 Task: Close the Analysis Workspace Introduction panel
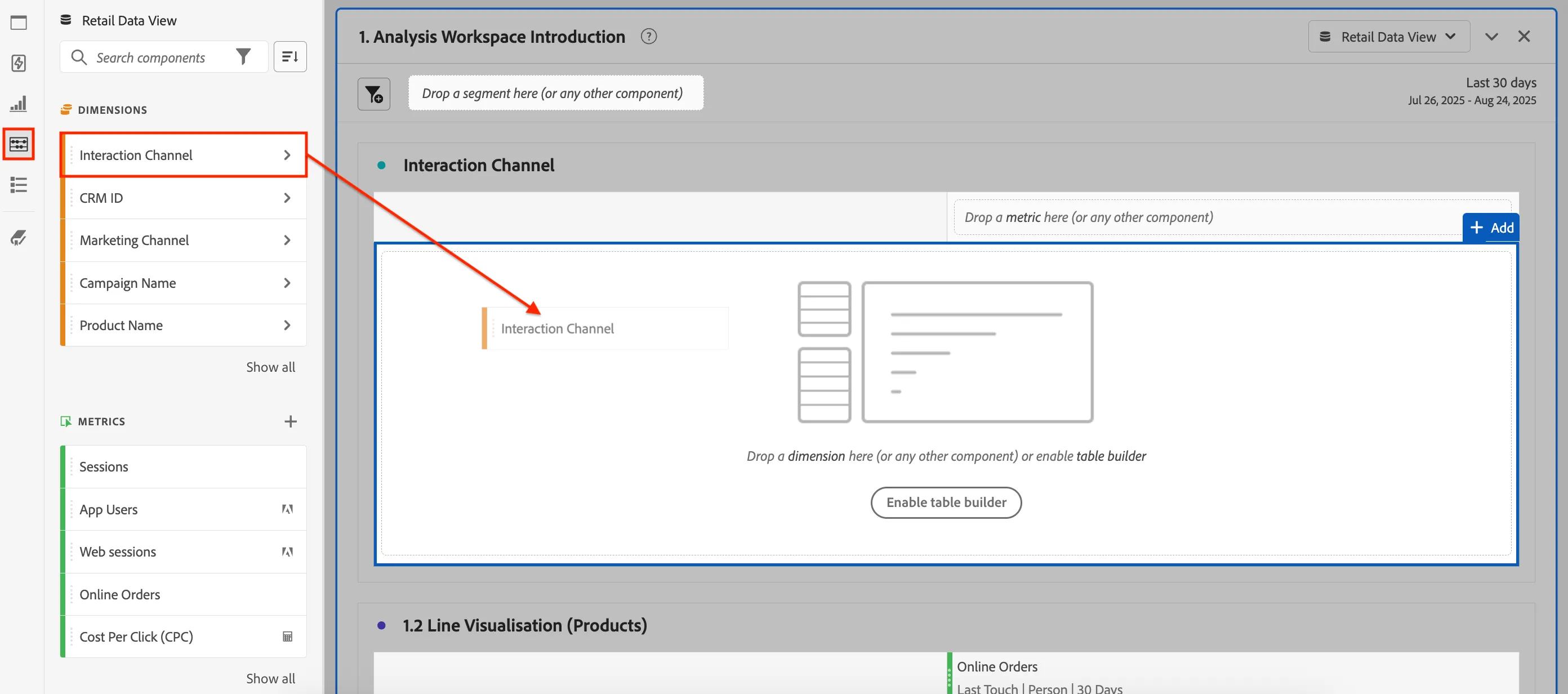[1524, 37]
